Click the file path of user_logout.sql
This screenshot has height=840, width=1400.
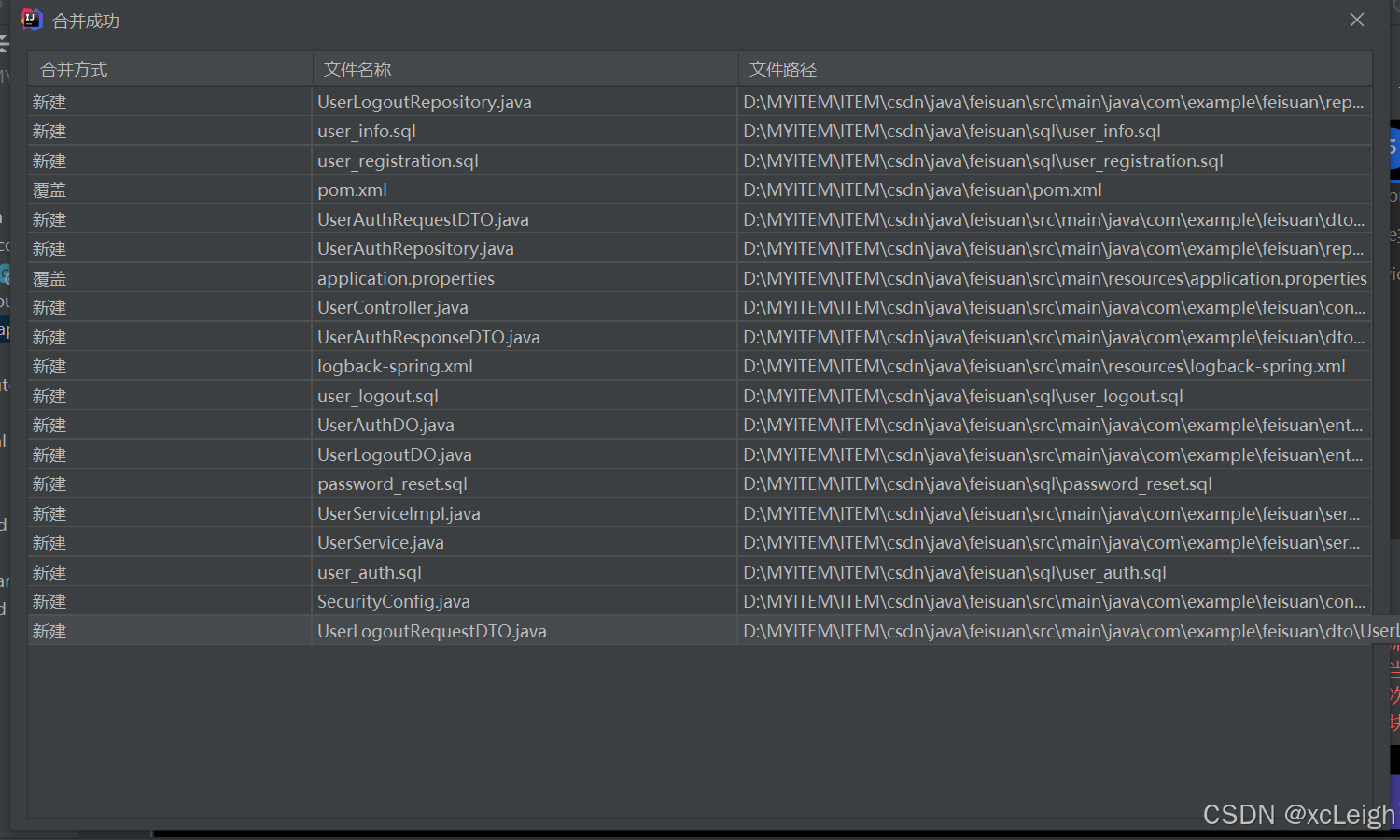[963, 397]
